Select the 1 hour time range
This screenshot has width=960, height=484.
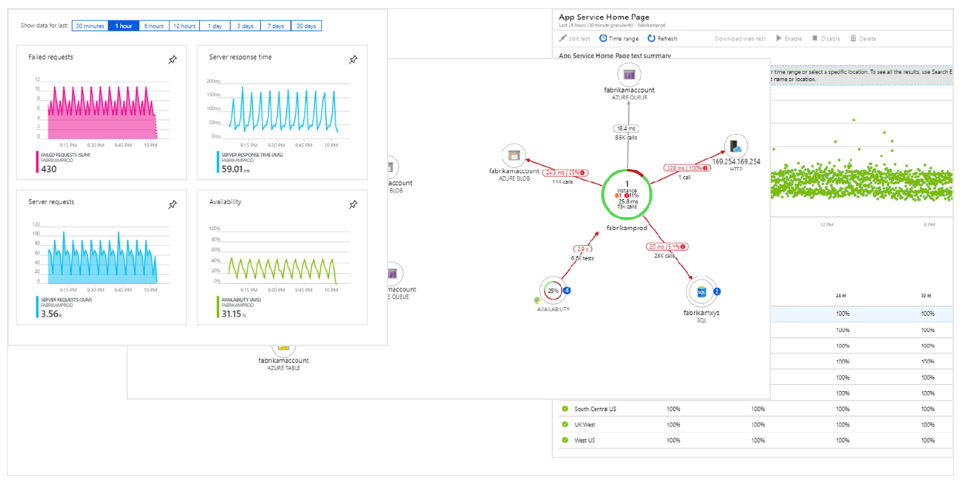(x=123, y=26)
